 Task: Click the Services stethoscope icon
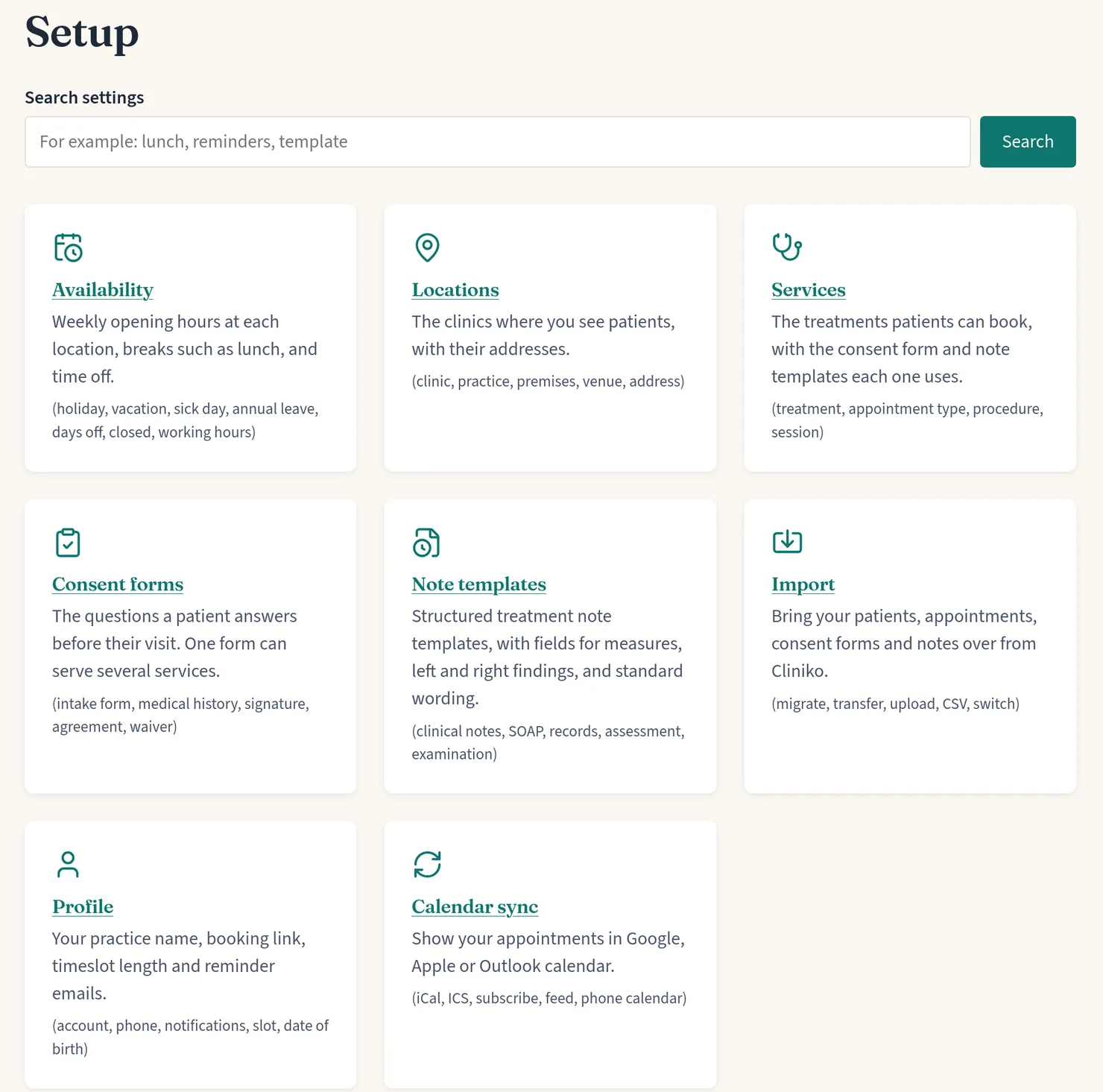click(787, 247)
